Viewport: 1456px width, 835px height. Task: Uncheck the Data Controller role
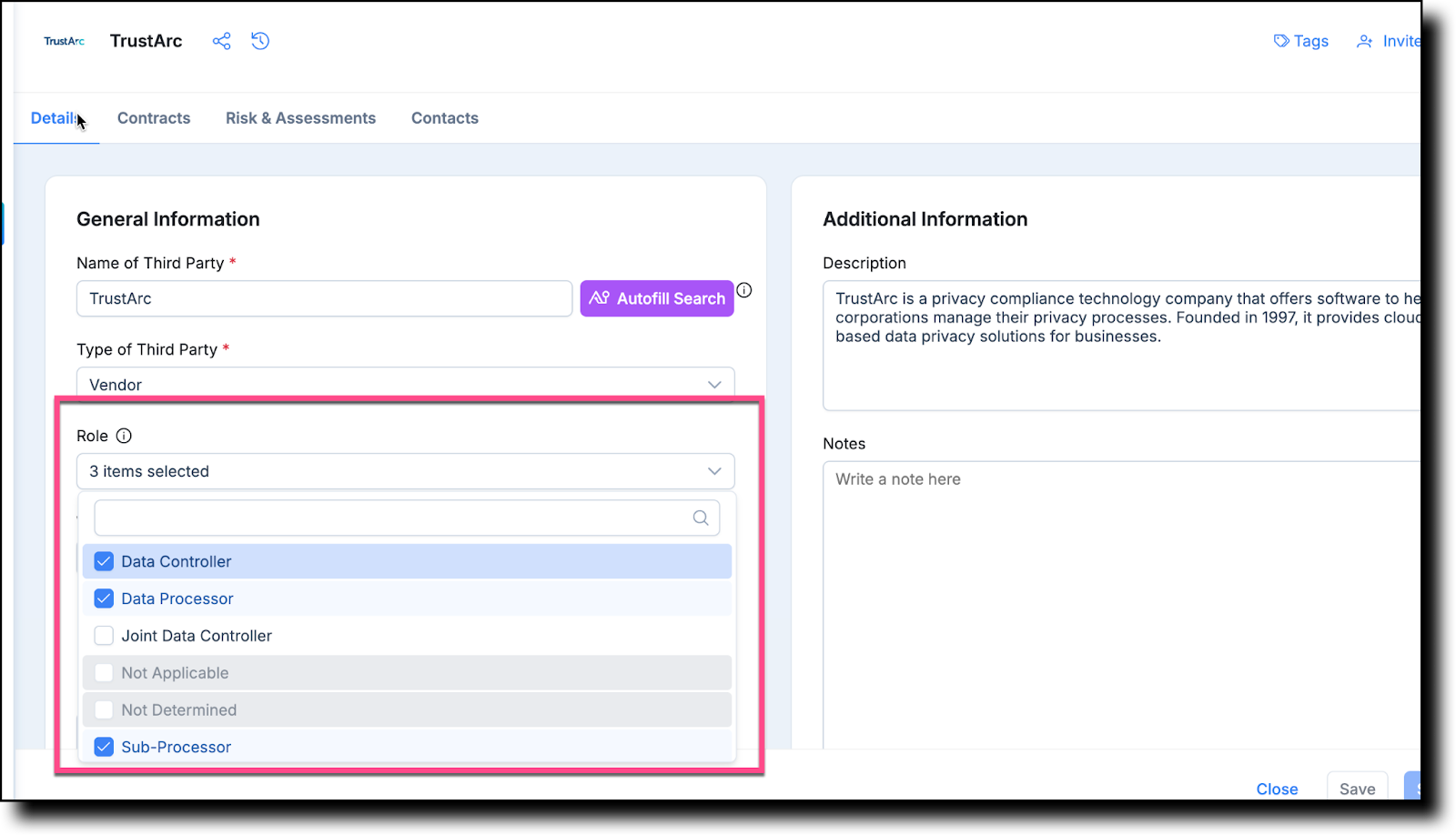tap(104, 561)
